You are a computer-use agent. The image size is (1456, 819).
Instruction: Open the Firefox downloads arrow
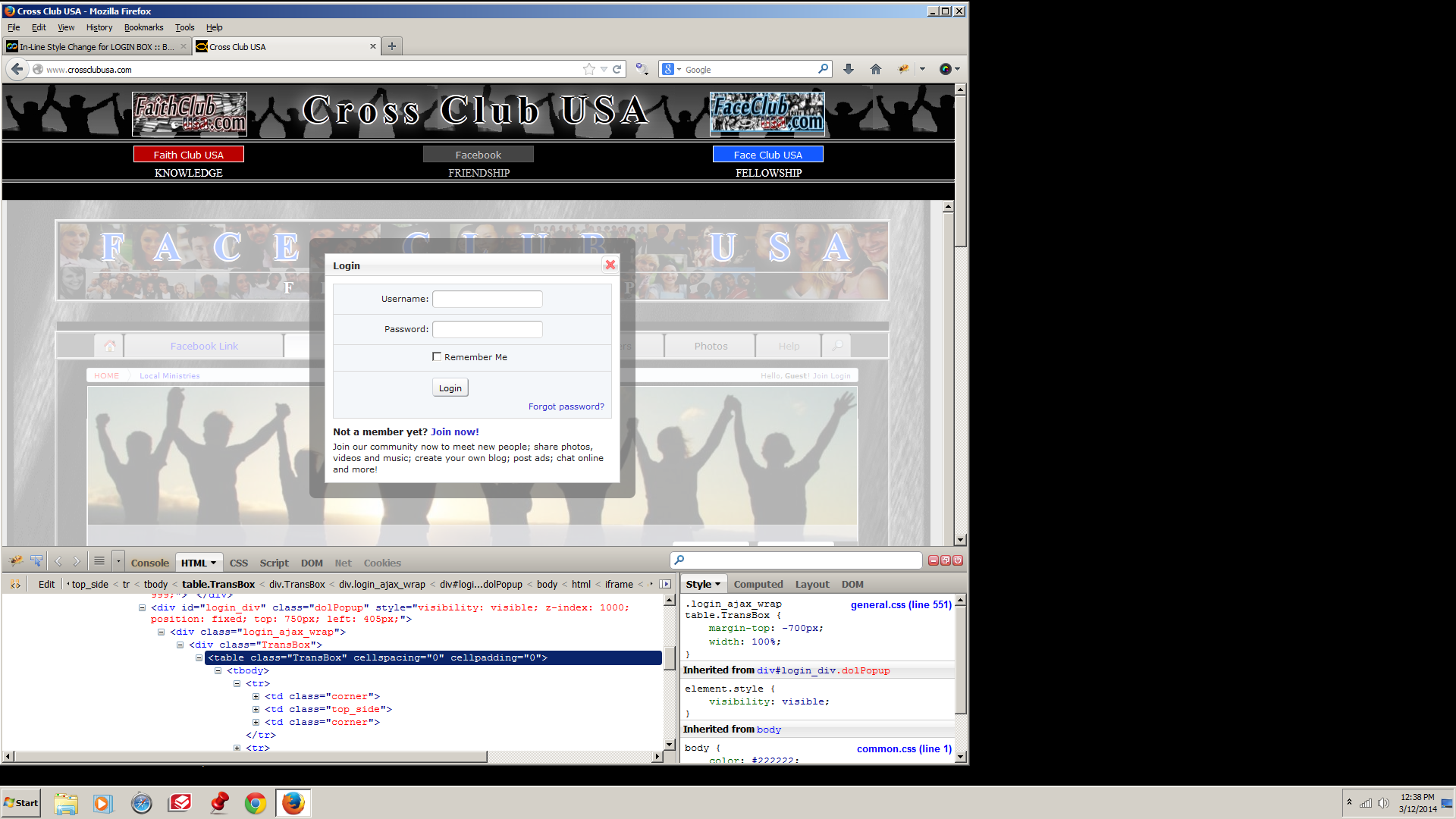[849, 69]
